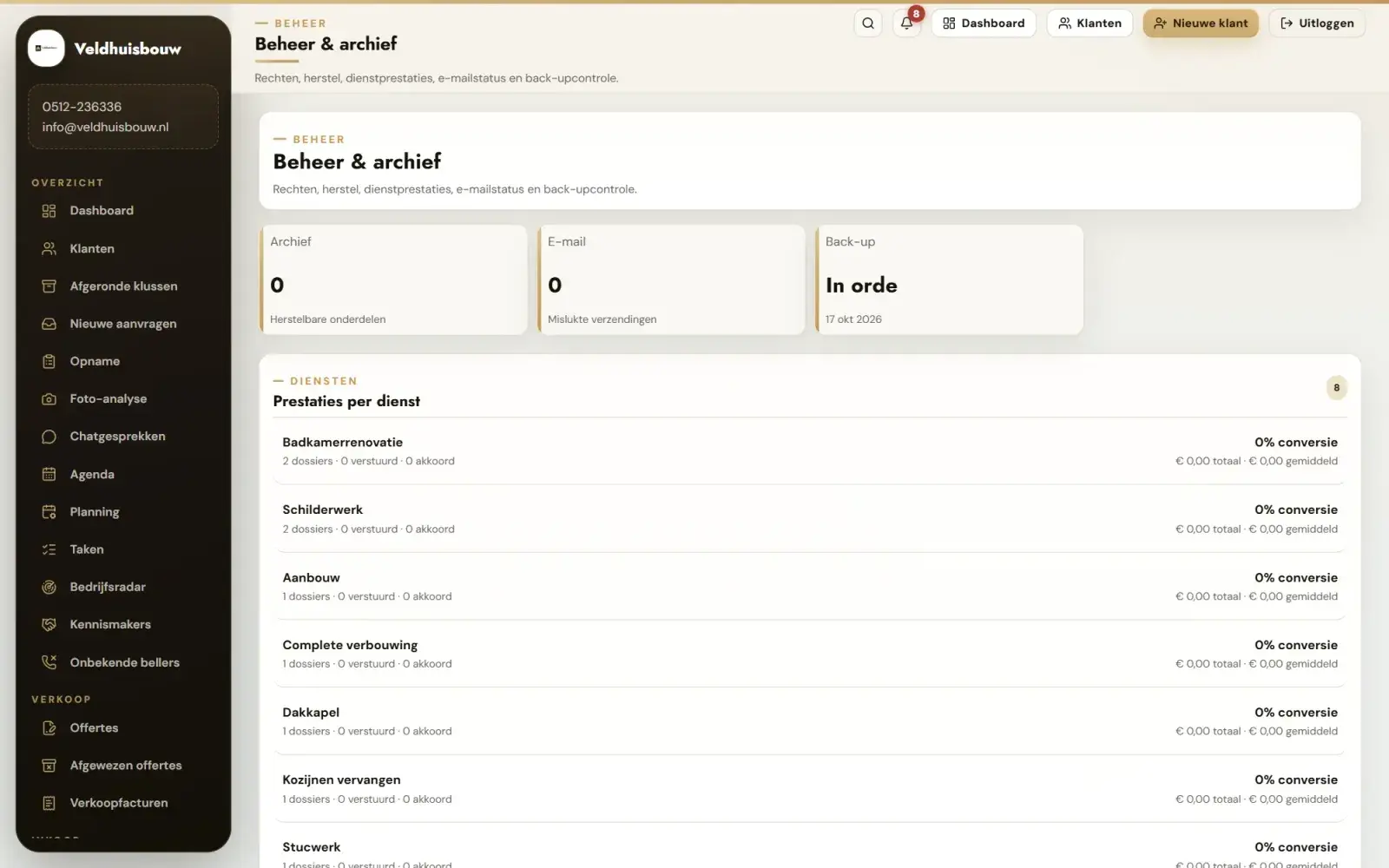Navigate to Verkoopfacturen in sidebar
The width and height of the screenshot is (1389, 868).
coord(123,803)
